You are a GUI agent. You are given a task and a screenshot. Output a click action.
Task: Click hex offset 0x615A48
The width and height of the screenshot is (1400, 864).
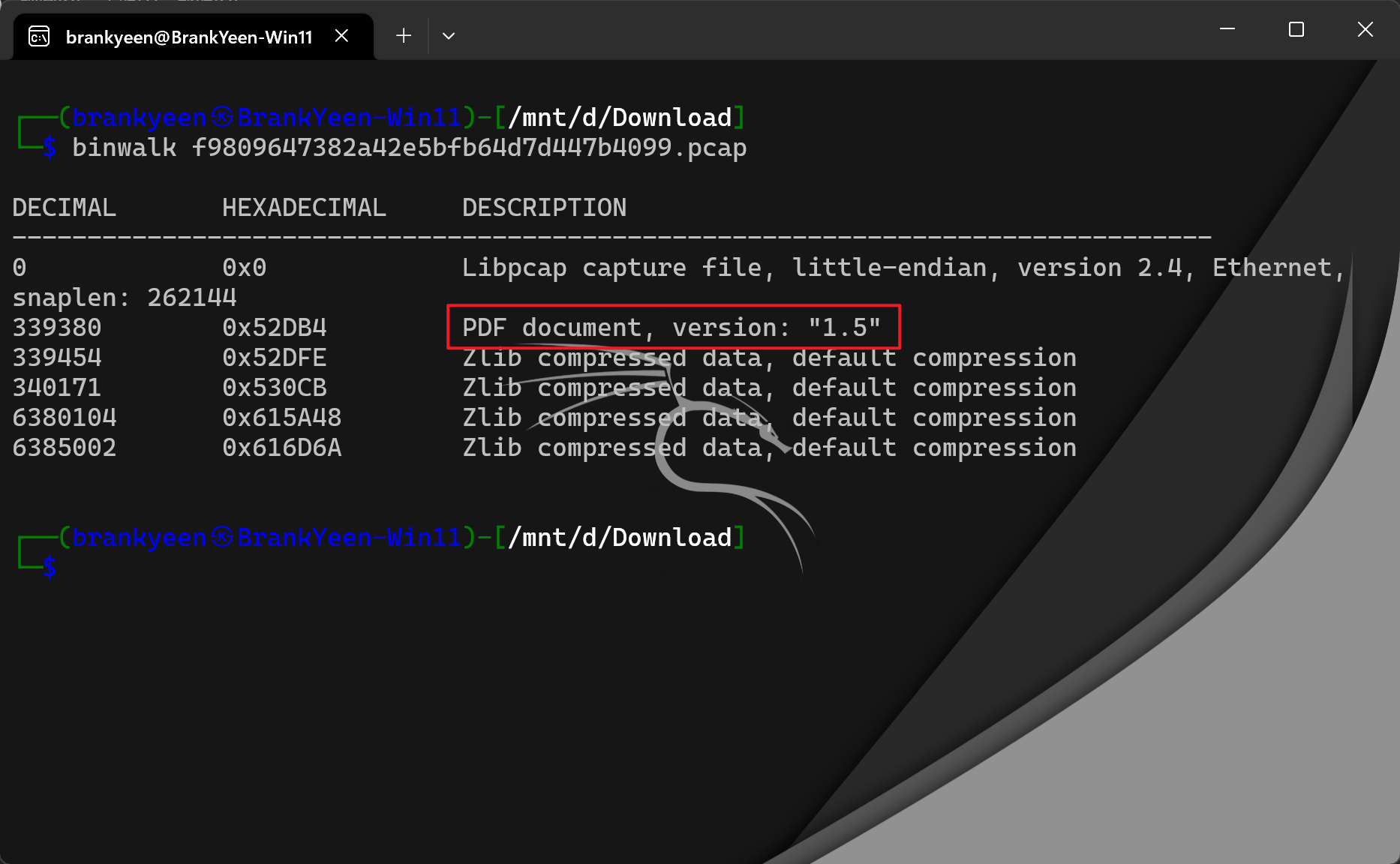tap(282, 418)
